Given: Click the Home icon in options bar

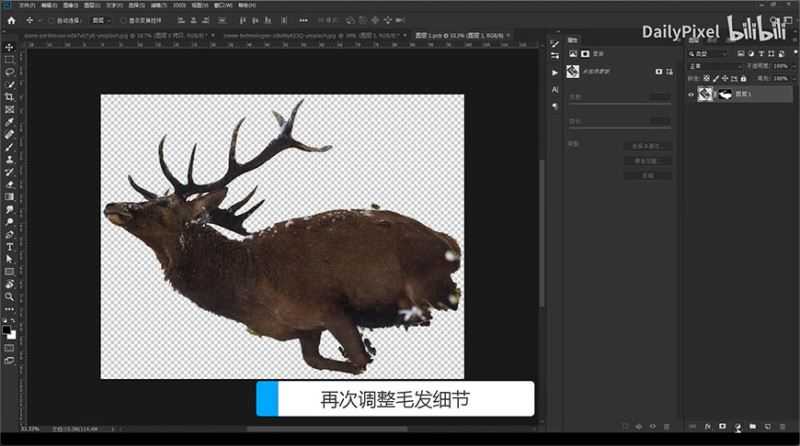Looking at the screenshot, I should click(11, 20).
